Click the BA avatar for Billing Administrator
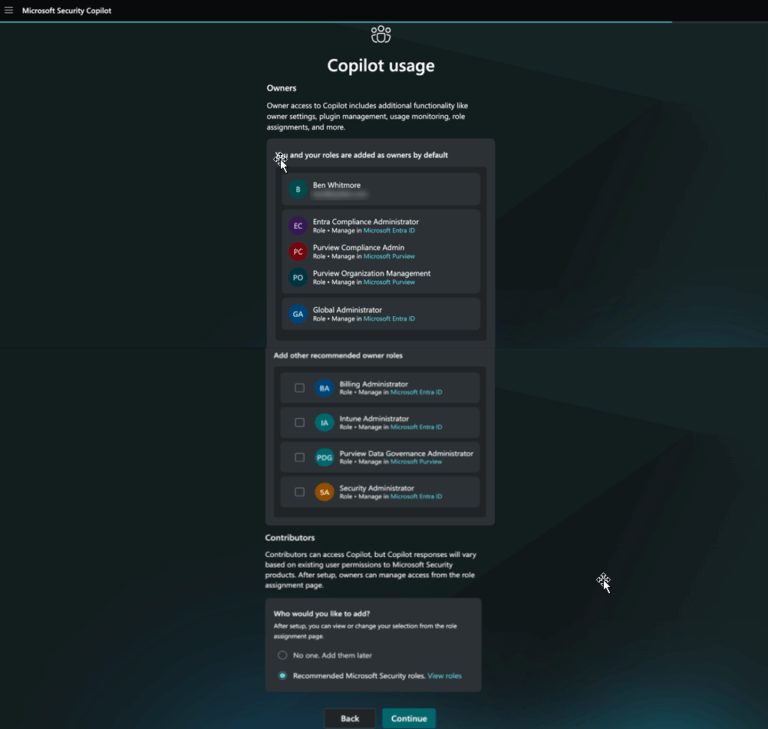 (324, 388)
